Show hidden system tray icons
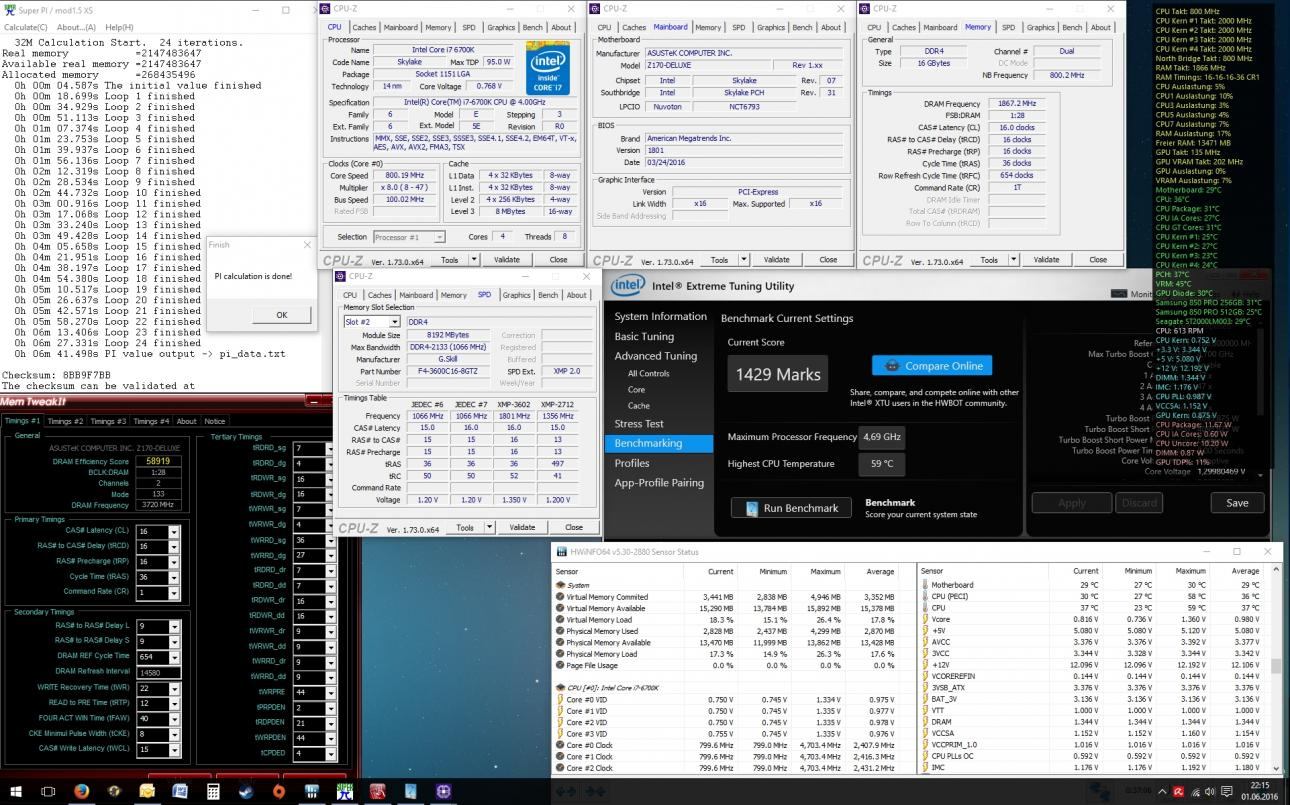Viewport: 1290px width, 805px height. coord(1162,791)
